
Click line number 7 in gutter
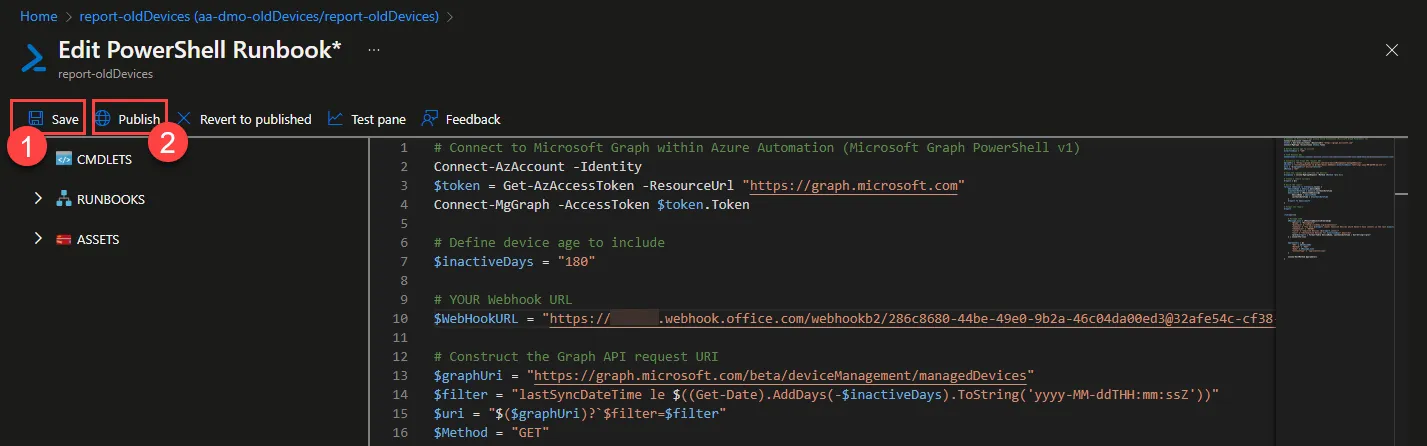pos(404,261)
